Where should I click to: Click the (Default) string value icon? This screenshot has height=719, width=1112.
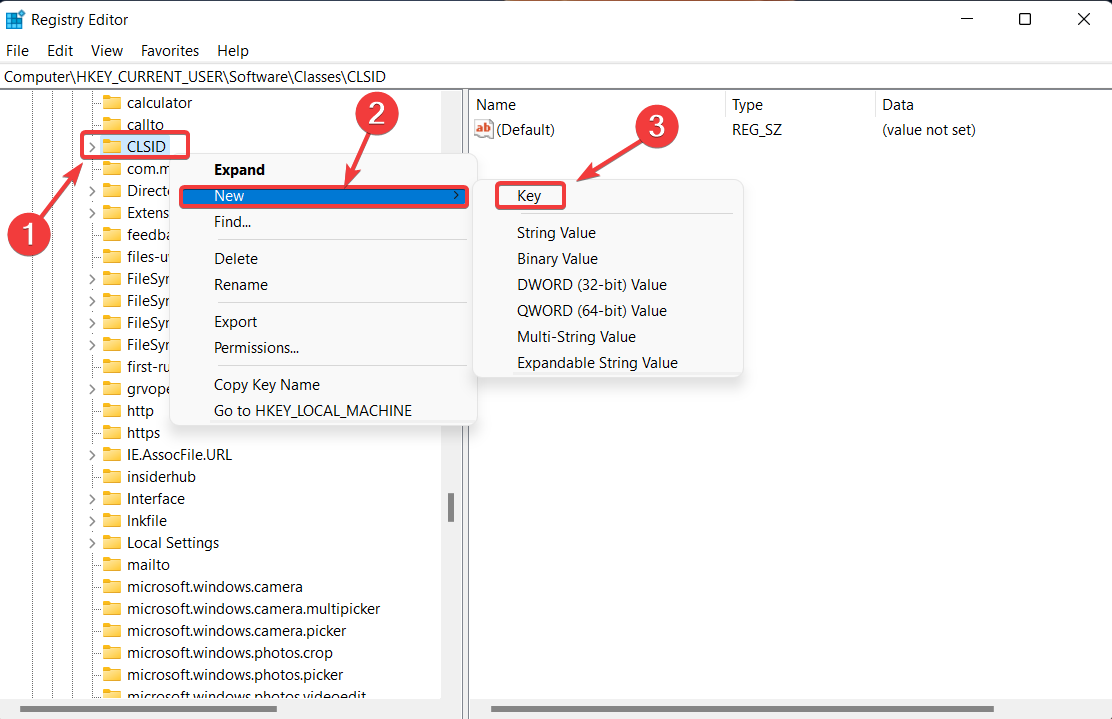pos(484,130)
